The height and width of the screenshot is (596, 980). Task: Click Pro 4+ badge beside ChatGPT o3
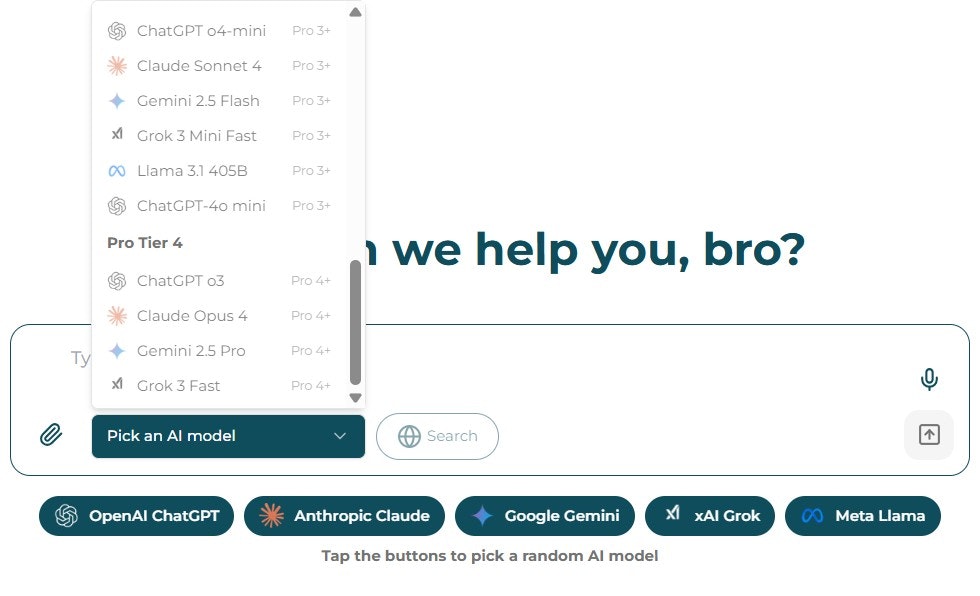(311, 281)
